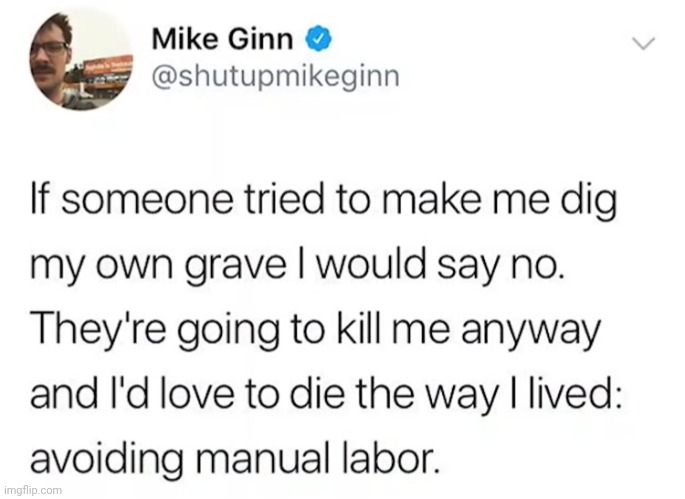
Task: Select the tweet line starting 'If someone tried'
Action: pos(325,202)
